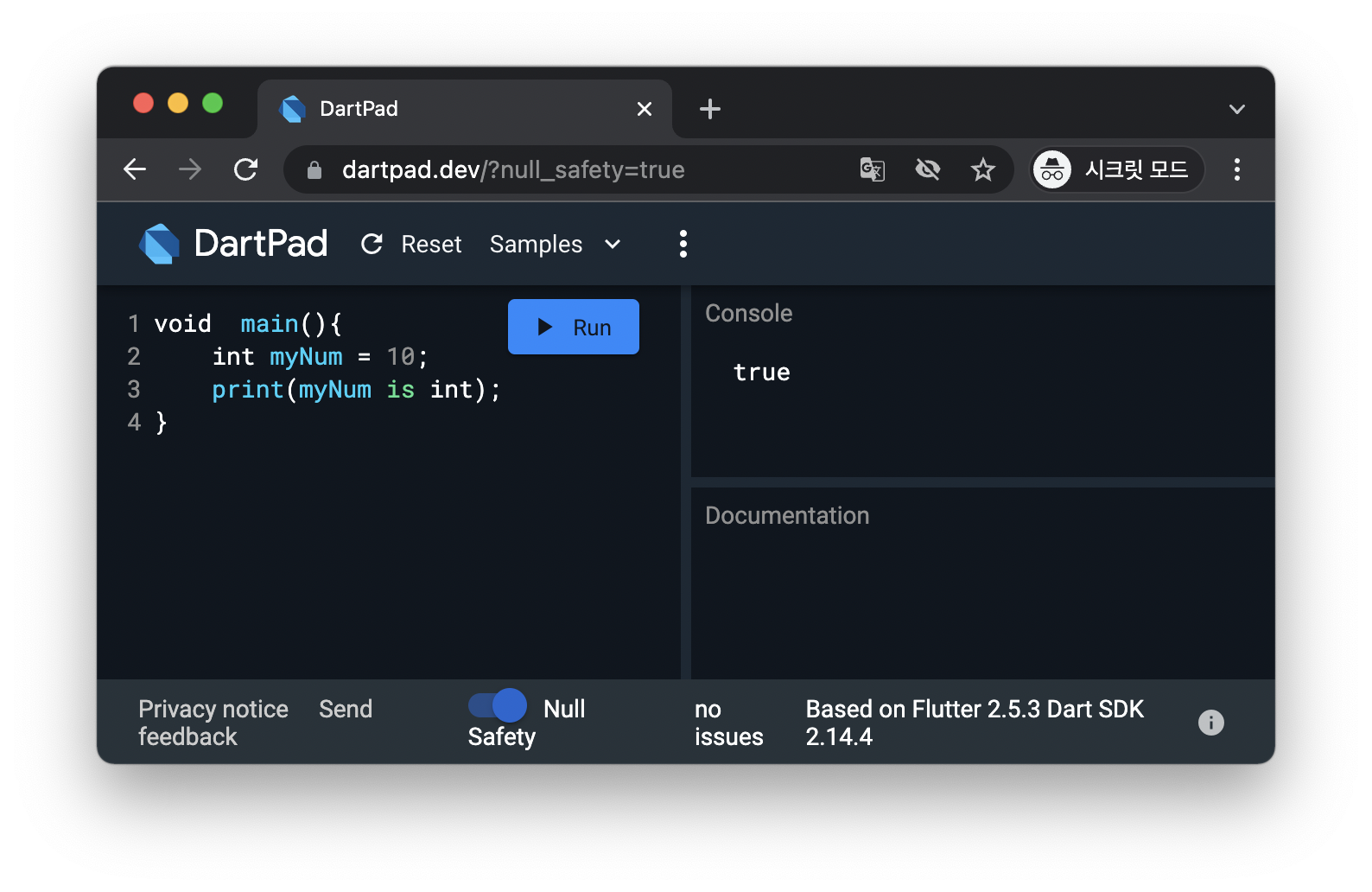The width and height of the screenshot is (1372, 892).
Task: Click the translate page icon
Action: [873, 169]
